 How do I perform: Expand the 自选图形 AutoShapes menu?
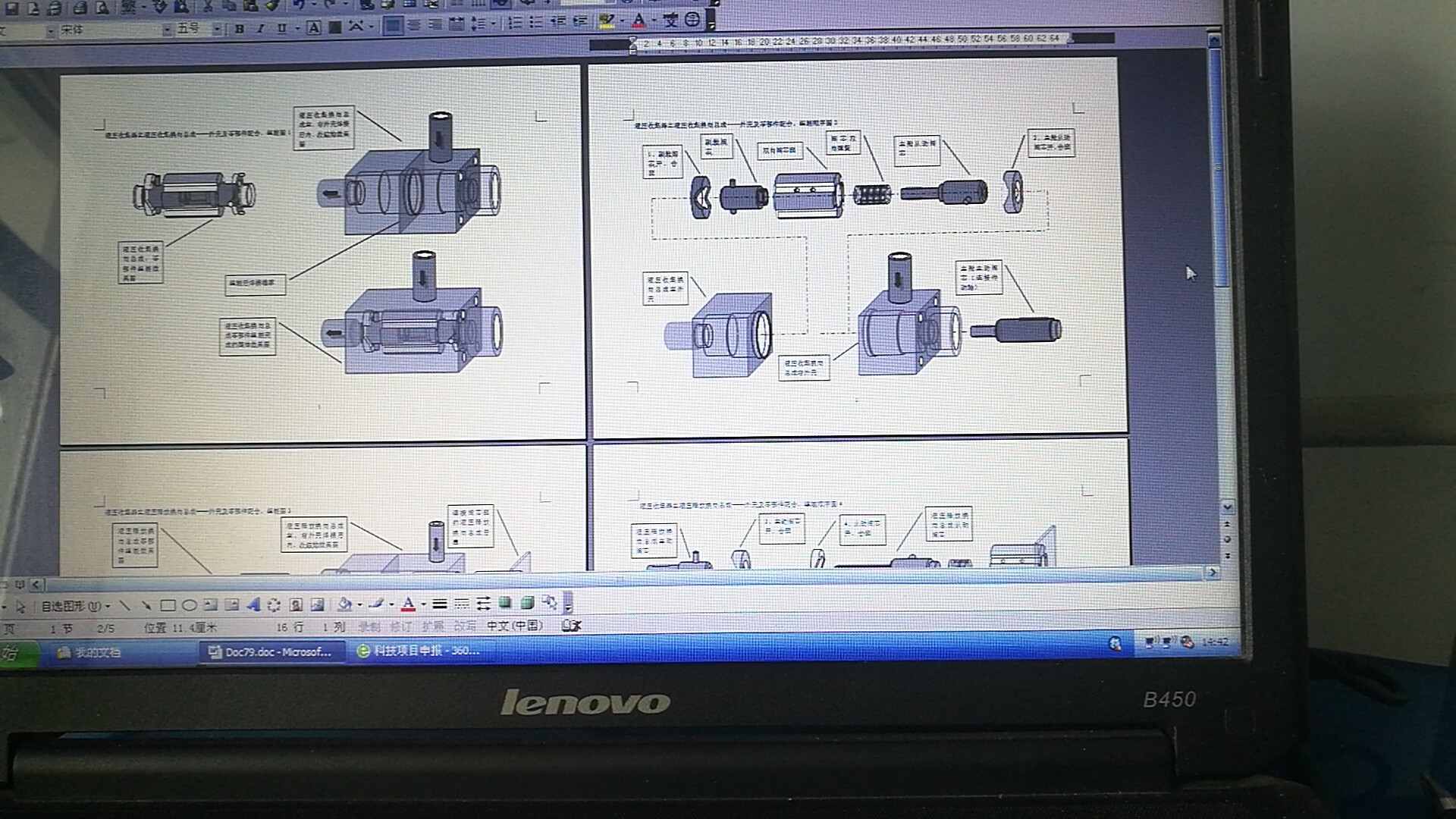coord(75,606)
